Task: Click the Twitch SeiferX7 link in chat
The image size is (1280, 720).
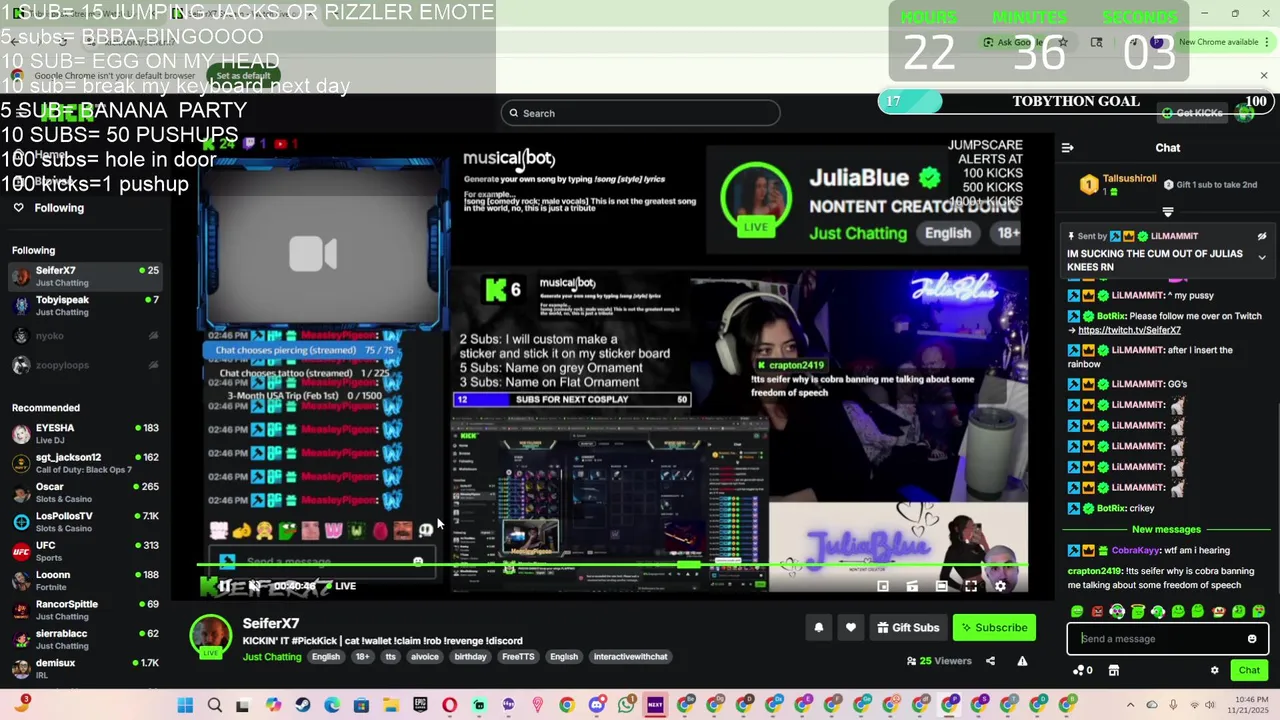Action: pyautogui.click(x=1129, y=330)
